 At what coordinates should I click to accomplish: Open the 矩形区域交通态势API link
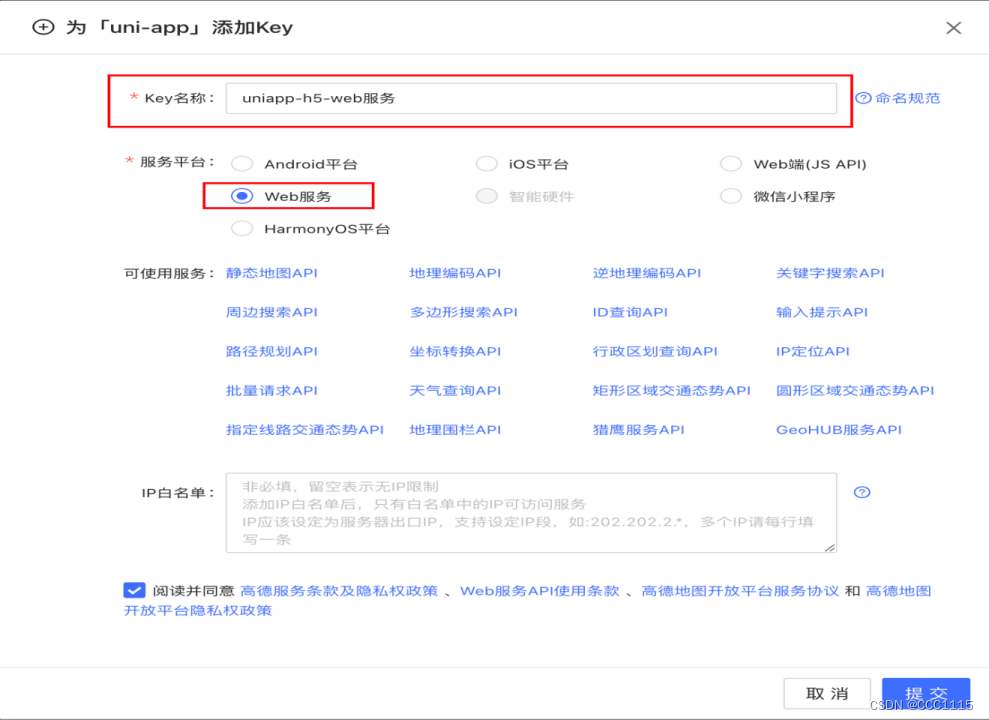click(671, 390)
